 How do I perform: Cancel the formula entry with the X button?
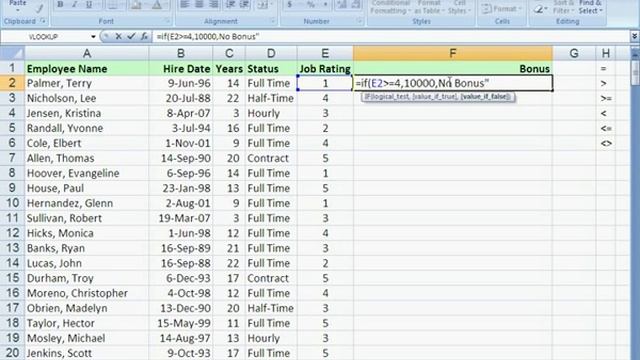[x=118, y=37]
